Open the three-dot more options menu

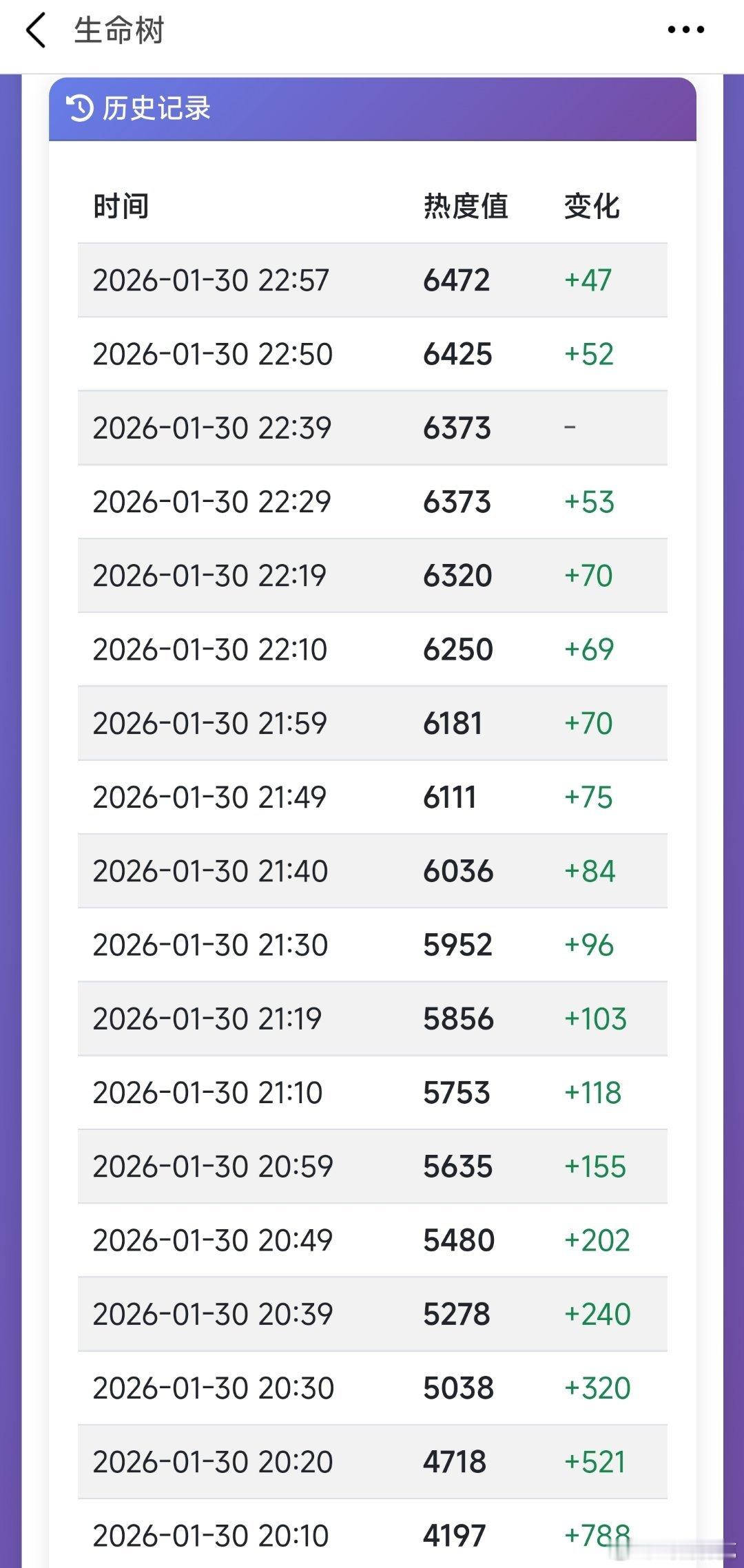[686, 30]
